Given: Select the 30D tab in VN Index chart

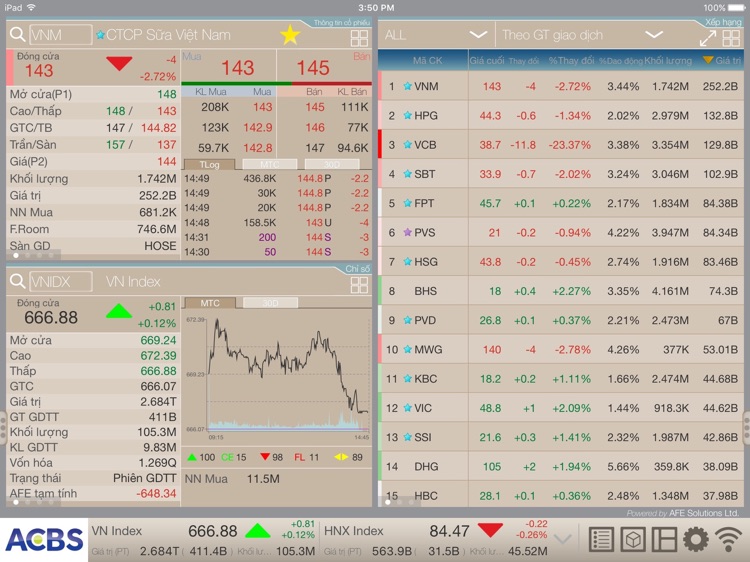Looking at the screenshot, I should [x=270, y=303].
